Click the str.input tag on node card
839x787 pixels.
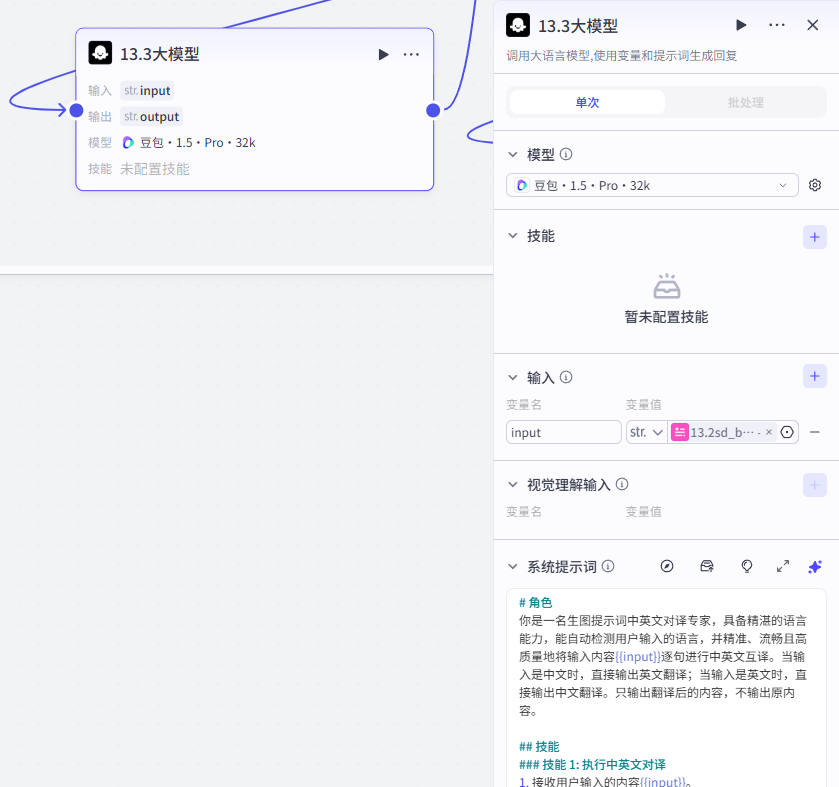pos(147,90)
